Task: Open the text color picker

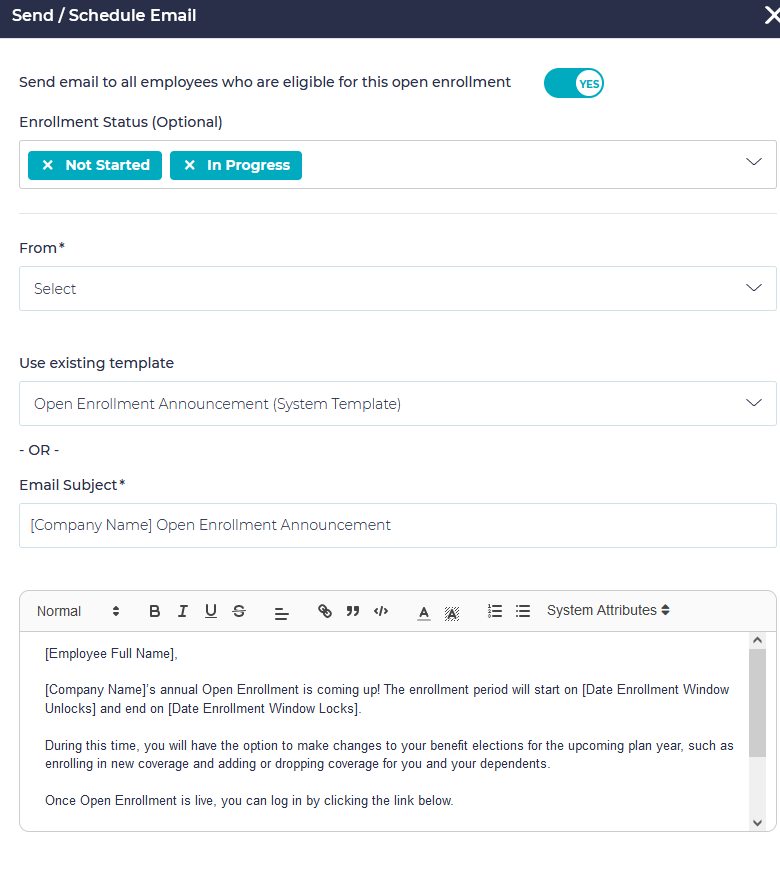Action: (424, 610)
